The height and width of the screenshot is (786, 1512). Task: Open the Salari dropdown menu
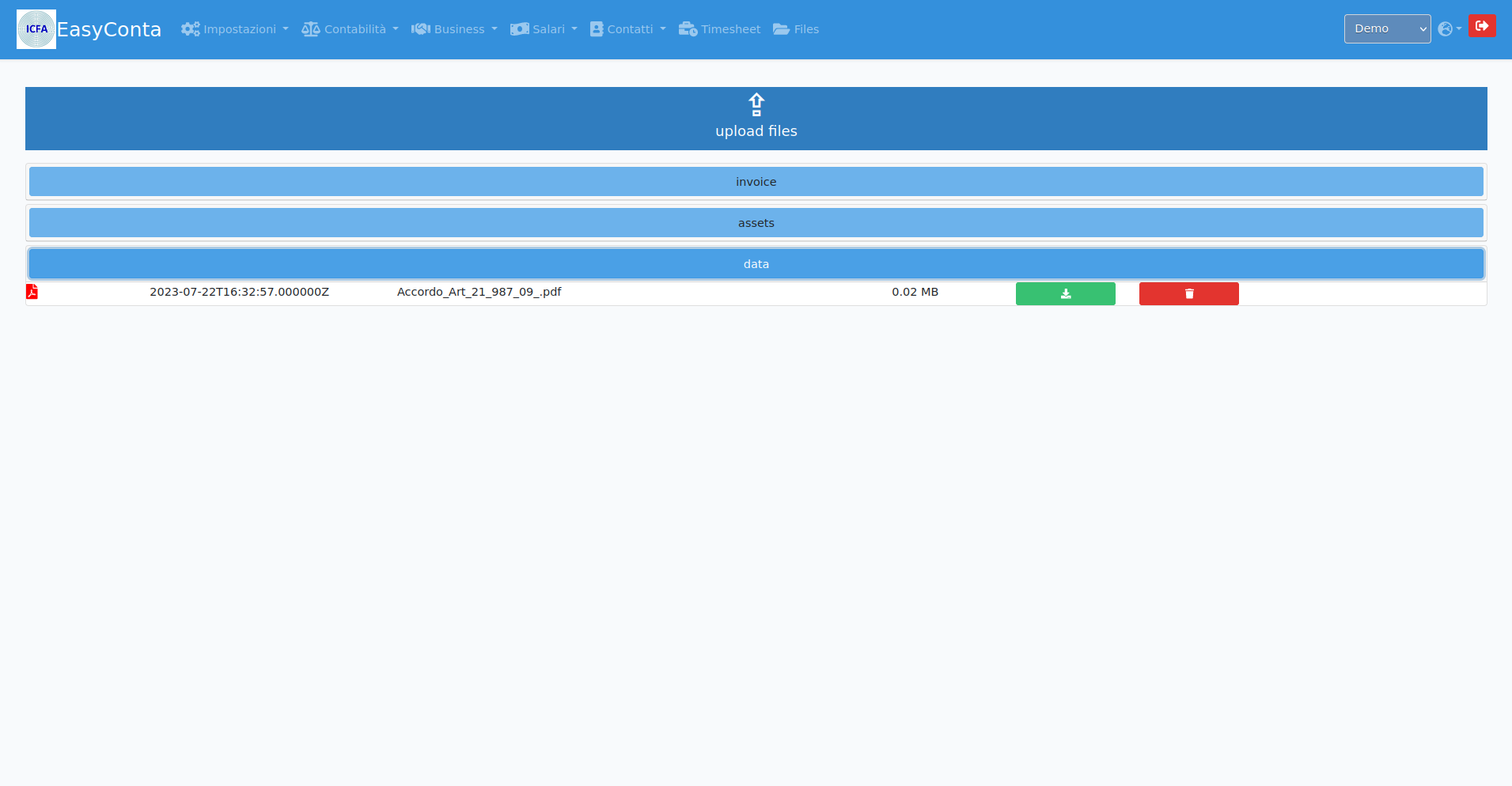(544, 29)
